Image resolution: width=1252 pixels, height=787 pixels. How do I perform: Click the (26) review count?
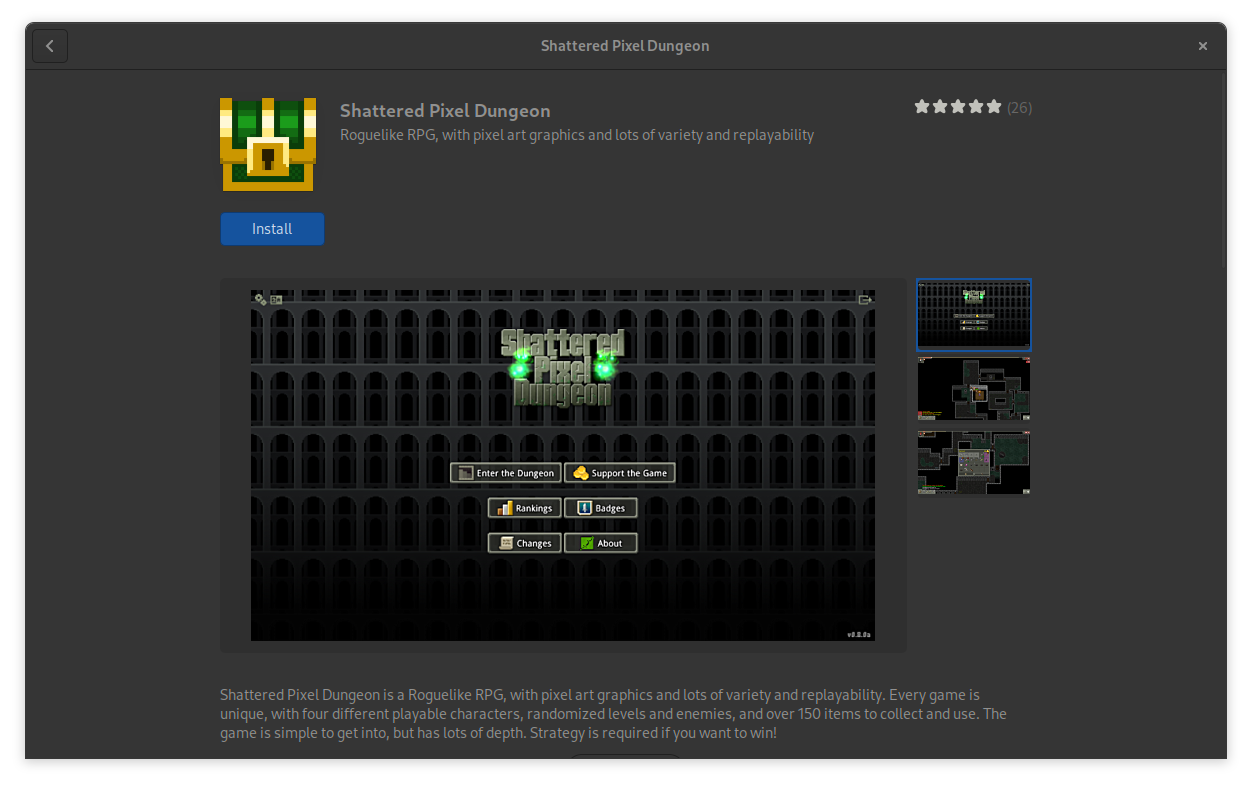click(x=1019, y=107)
